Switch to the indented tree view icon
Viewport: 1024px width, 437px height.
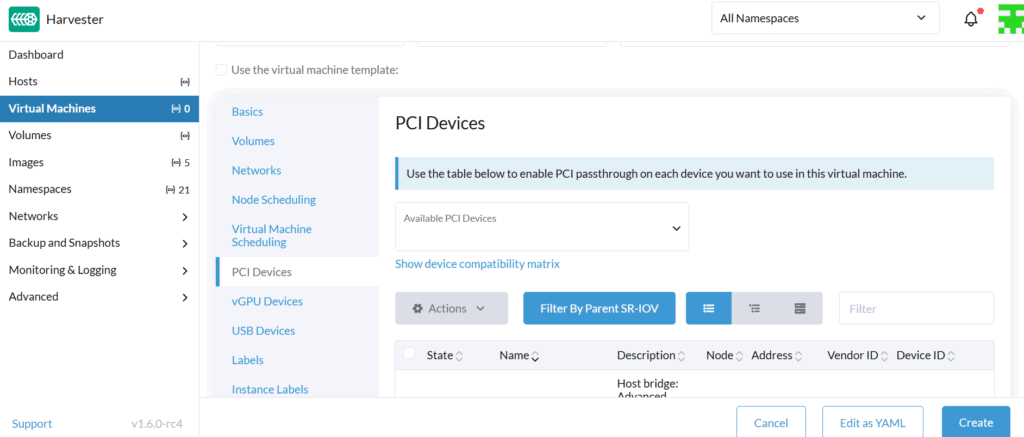tap(754, 309)
